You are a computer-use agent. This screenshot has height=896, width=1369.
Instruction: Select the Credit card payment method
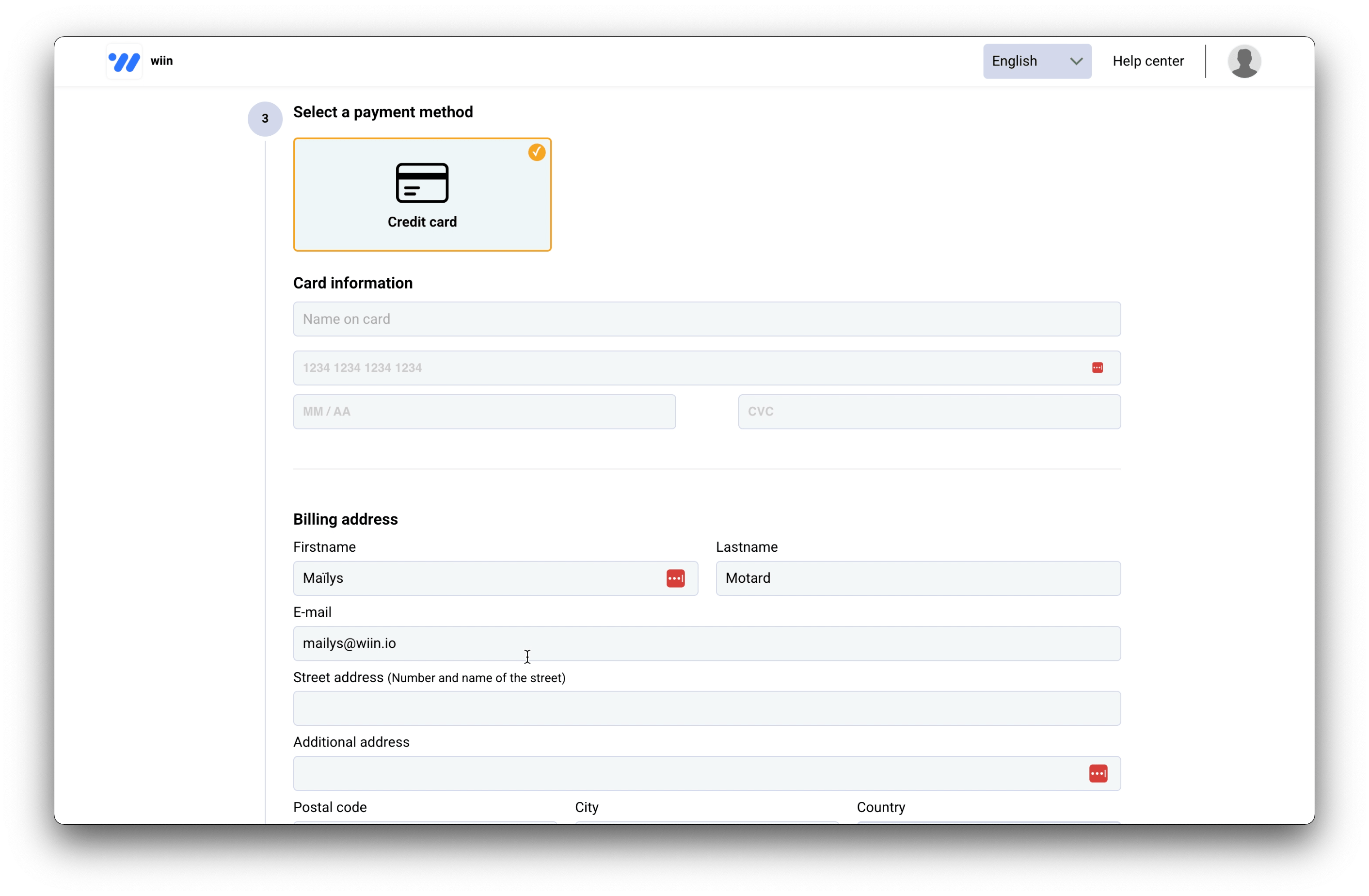422,194
